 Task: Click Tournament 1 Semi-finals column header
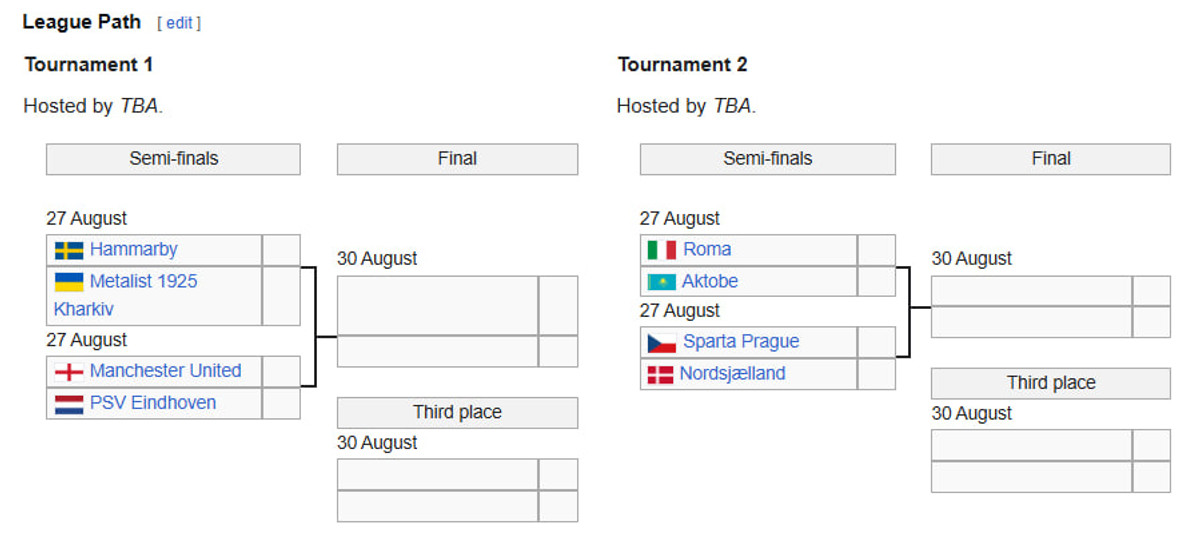click(173, 158)
